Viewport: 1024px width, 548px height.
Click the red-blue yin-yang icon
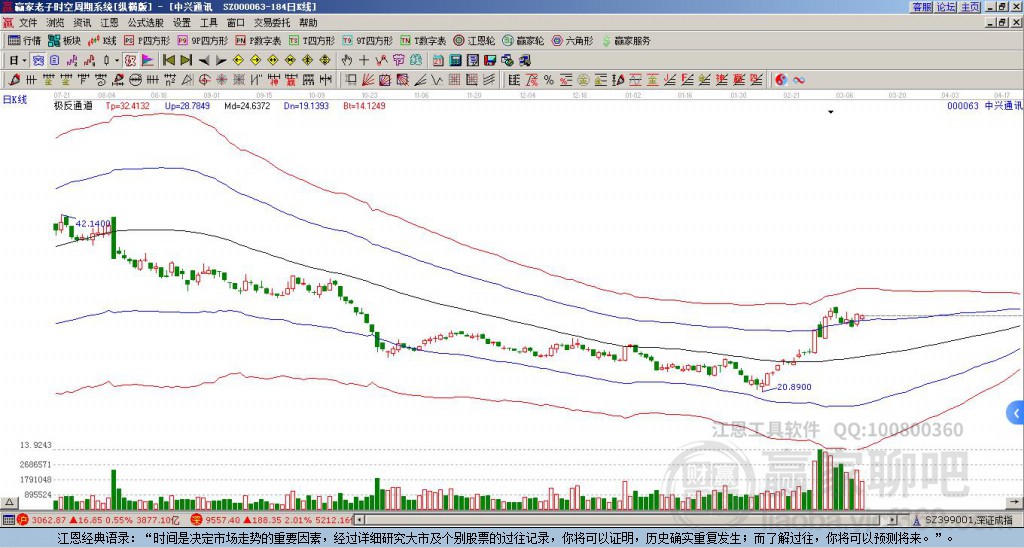781,80
